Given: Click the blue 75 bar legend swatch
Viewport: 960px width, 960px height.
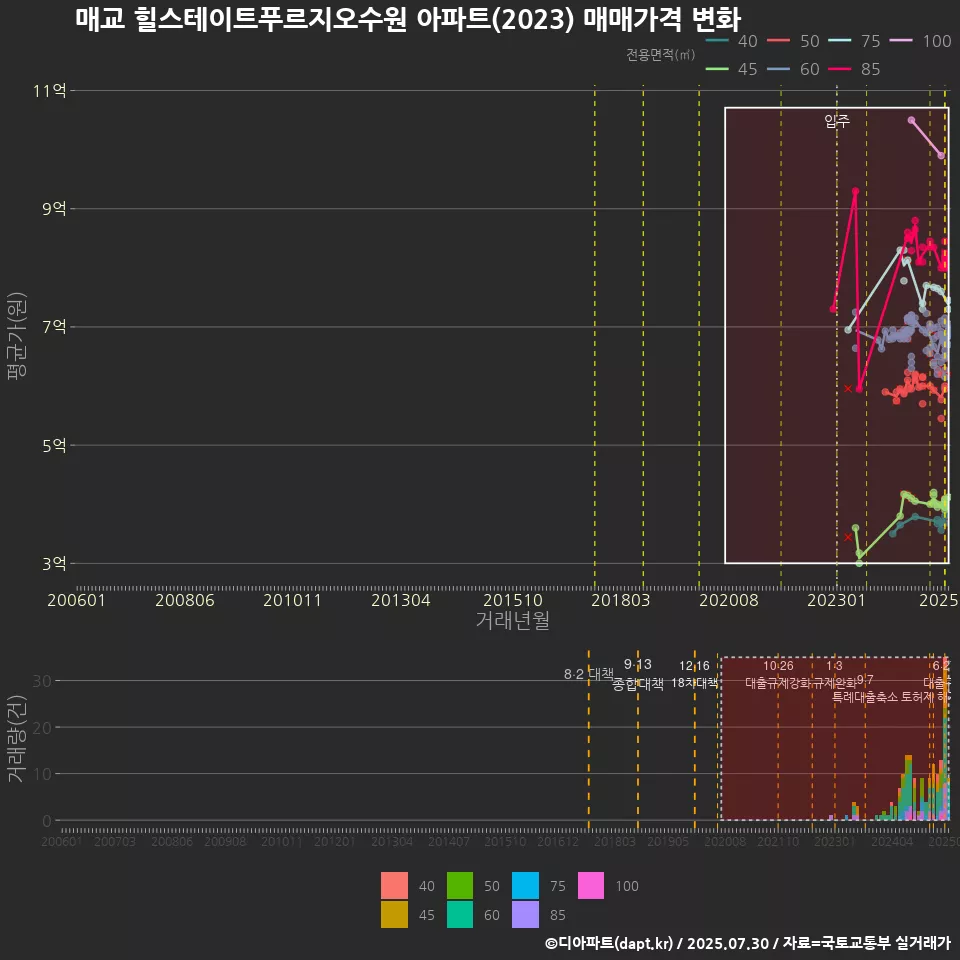Looking at the screenshot, I should pyautogui.click(x=525, y=885).
